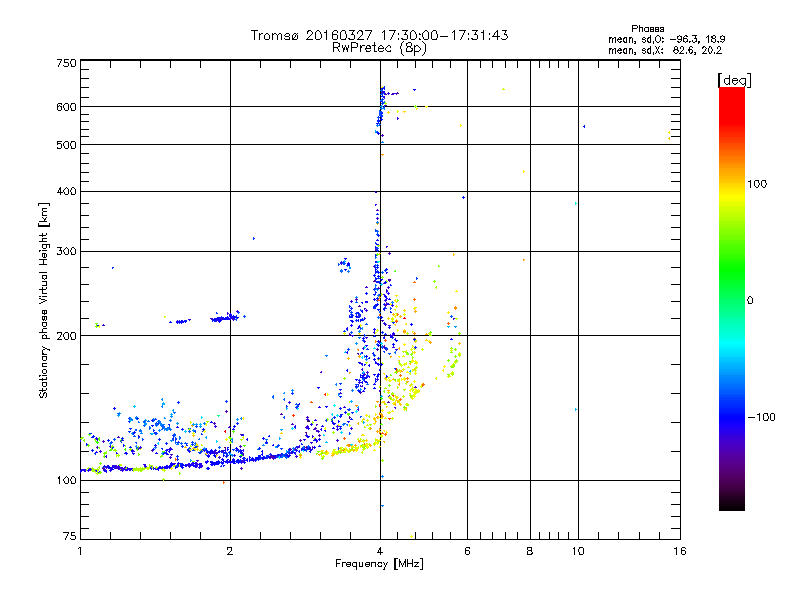Click the y-axis '500' tick label
This screenshot has width=800, height=600.
(66, 145)
